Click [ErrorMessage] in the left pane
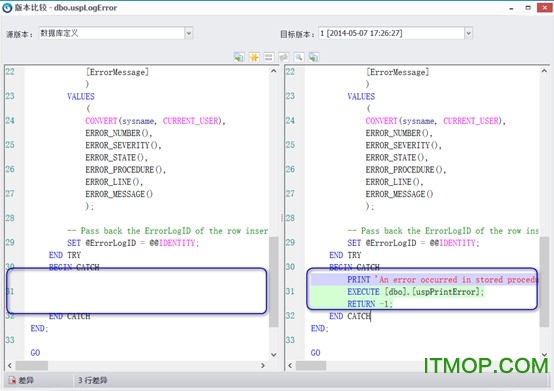This screenshot has height=391, width=554. (117, 72)
